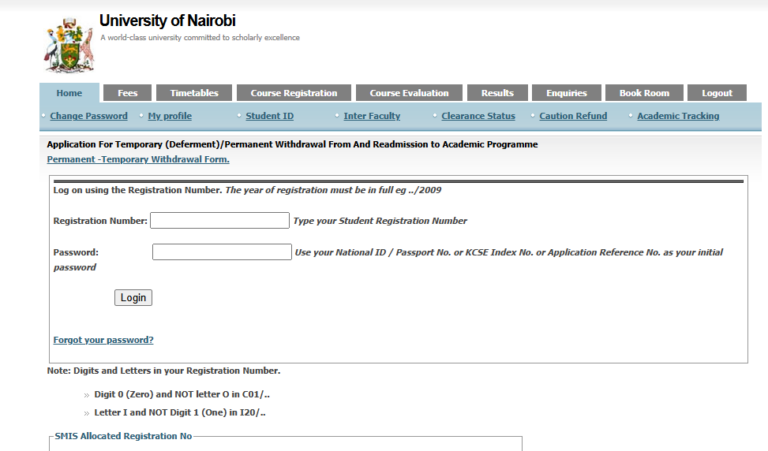Image resolution: width=768 pixels, height=451 pixels.
Task: Open the Caution Refund link
Action: 573,116
